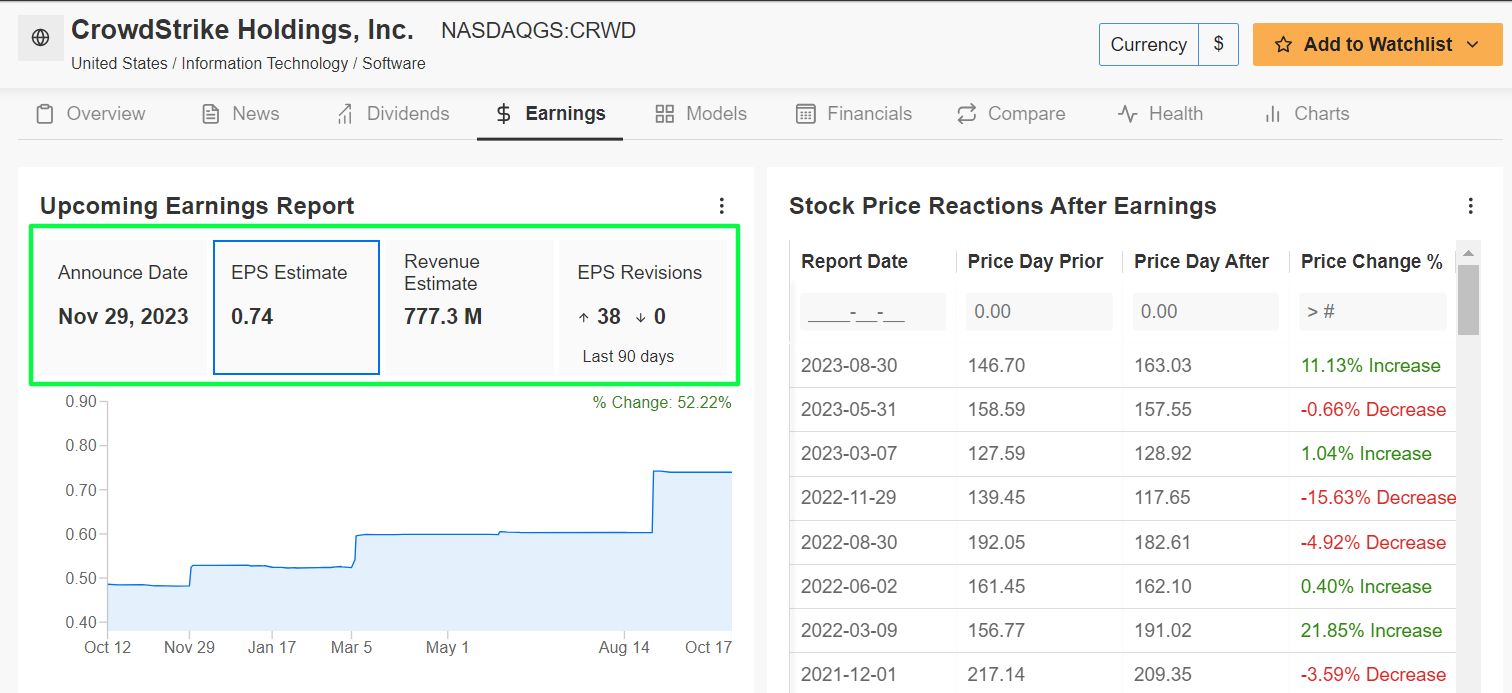Click the dollar sign icon on Earnings tab

[504, 114]
